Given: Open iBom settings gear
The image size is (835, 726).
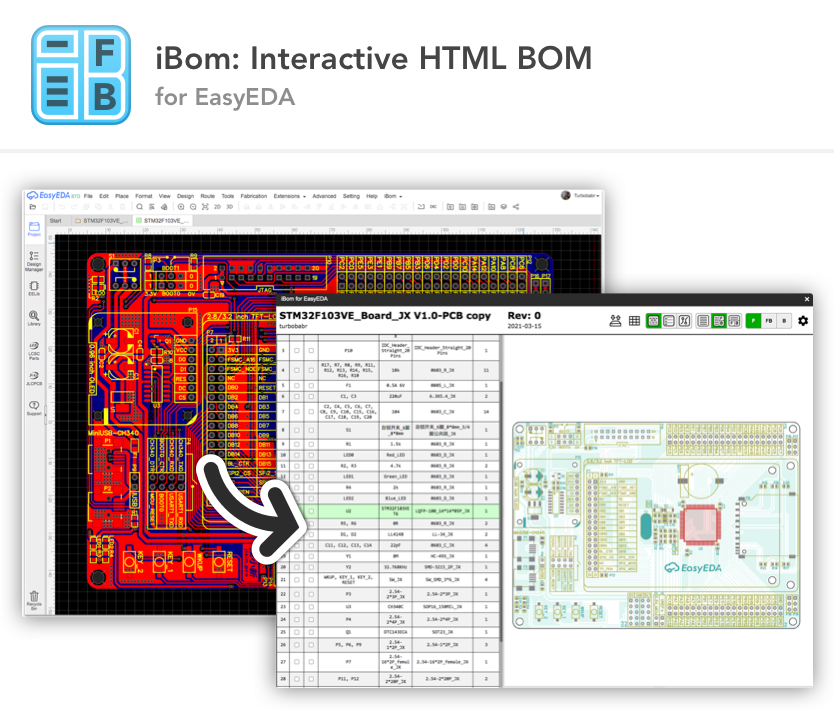Looking at the screenshot, I should click(803, 321).
